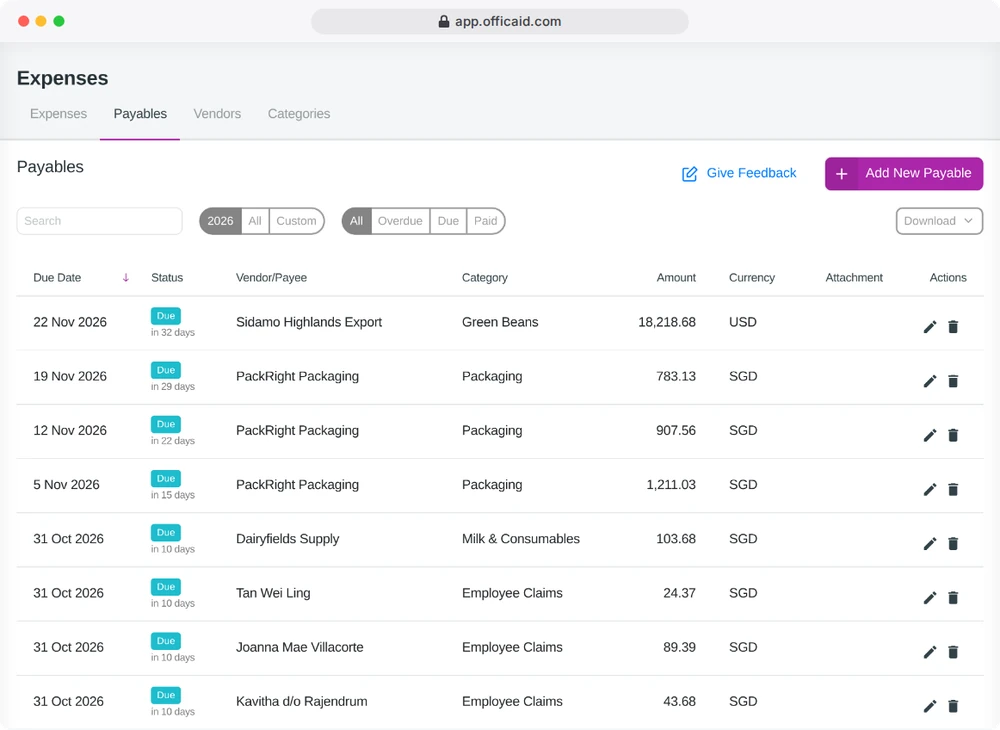Filter payables by Due status
1000x730 pixels.
(448, 221)
